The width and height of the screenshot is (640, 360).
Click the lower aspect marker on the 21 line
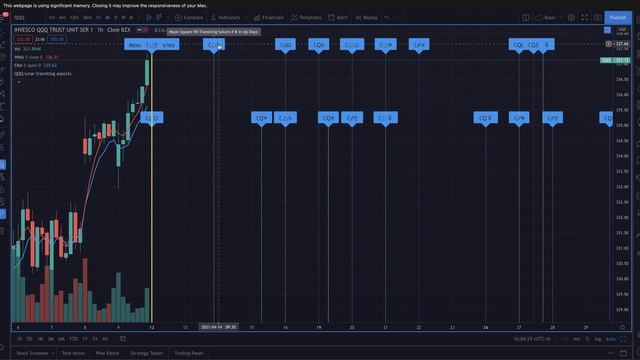[385, 118]
